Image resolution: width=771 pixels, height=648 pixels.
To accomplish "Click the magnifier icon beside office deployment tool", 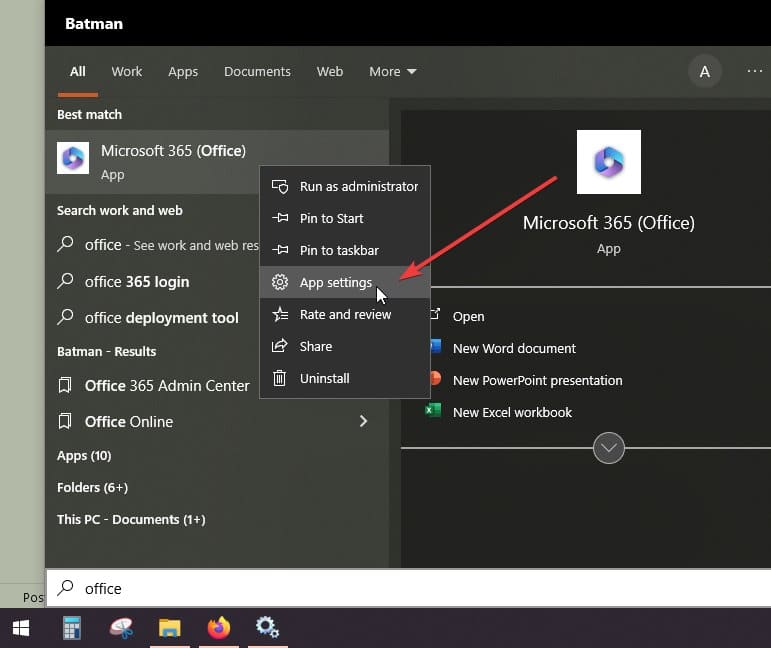I will [65, 317].
